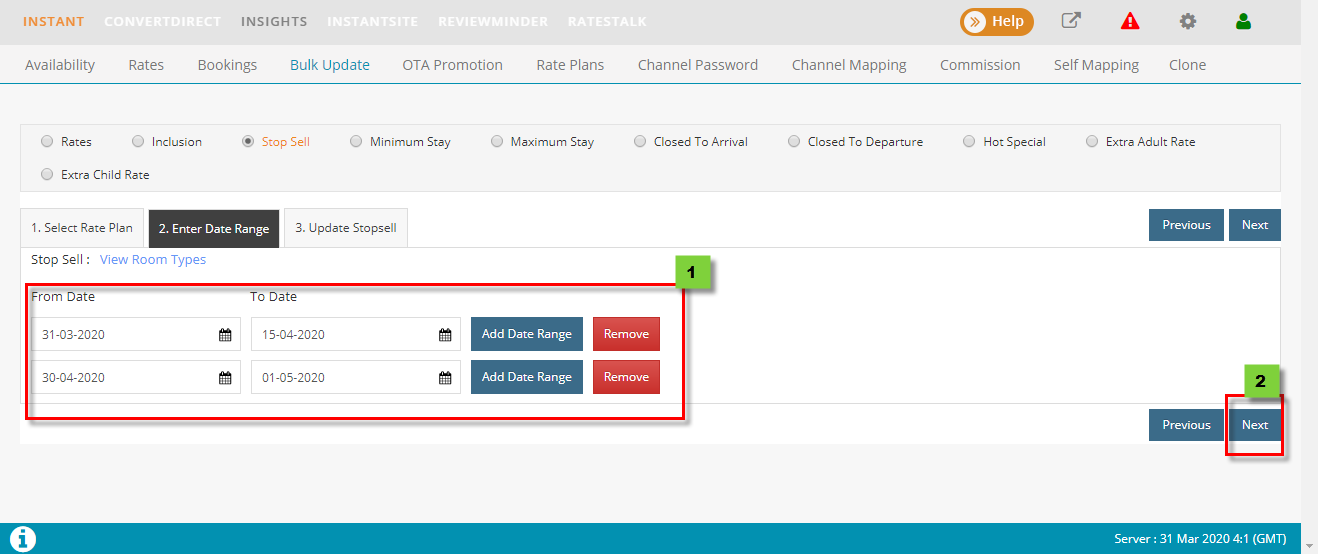Pick the Hot Special radio button

(x=969, y=142)
